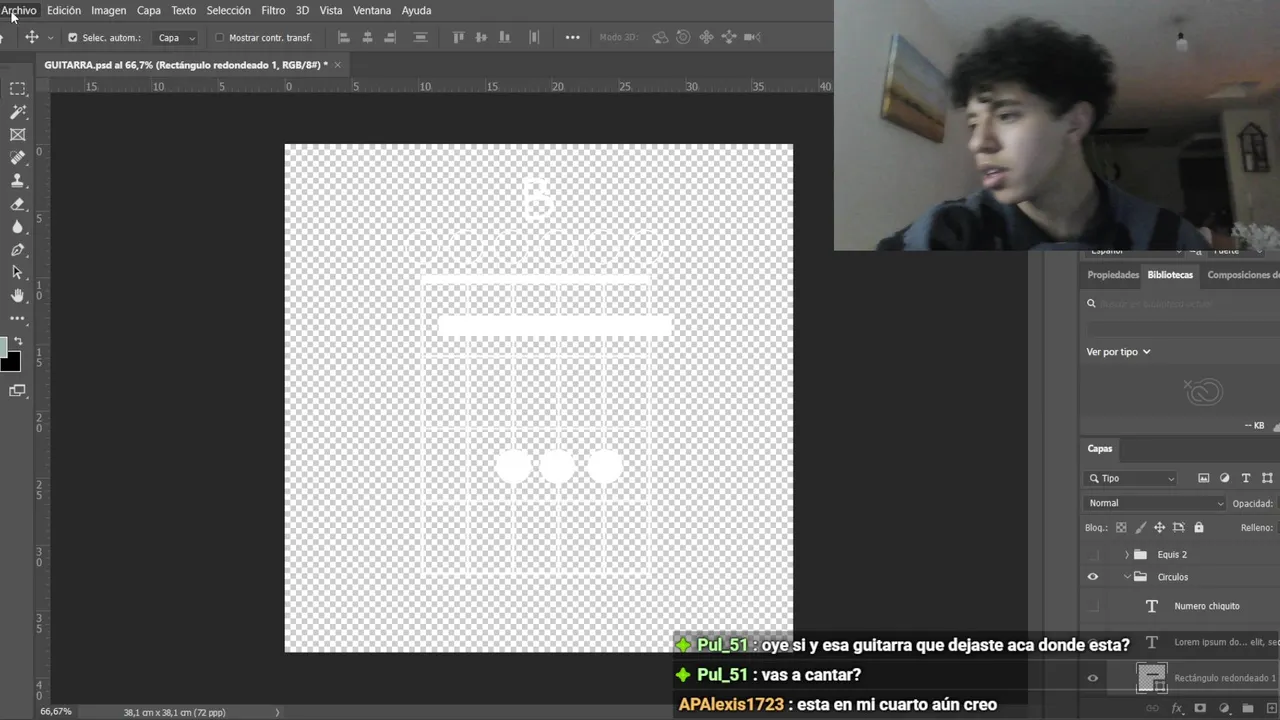Toggle lock transparent pixels

click(1121, 528)
